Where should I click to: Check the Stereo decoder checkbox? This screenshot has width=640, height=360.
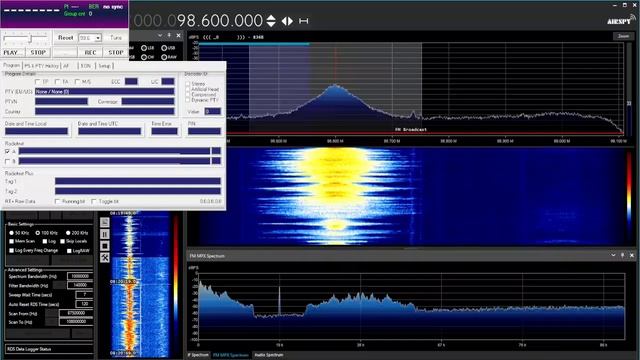coord(188,84)
